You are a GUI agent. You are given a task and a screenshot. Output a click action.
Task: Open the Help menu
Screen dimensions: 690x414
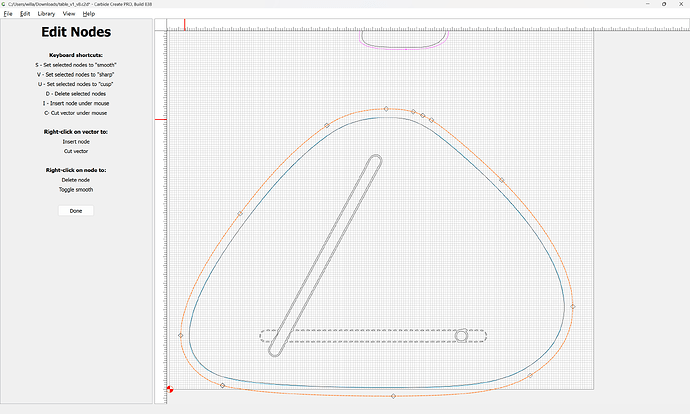coord(89,14)
